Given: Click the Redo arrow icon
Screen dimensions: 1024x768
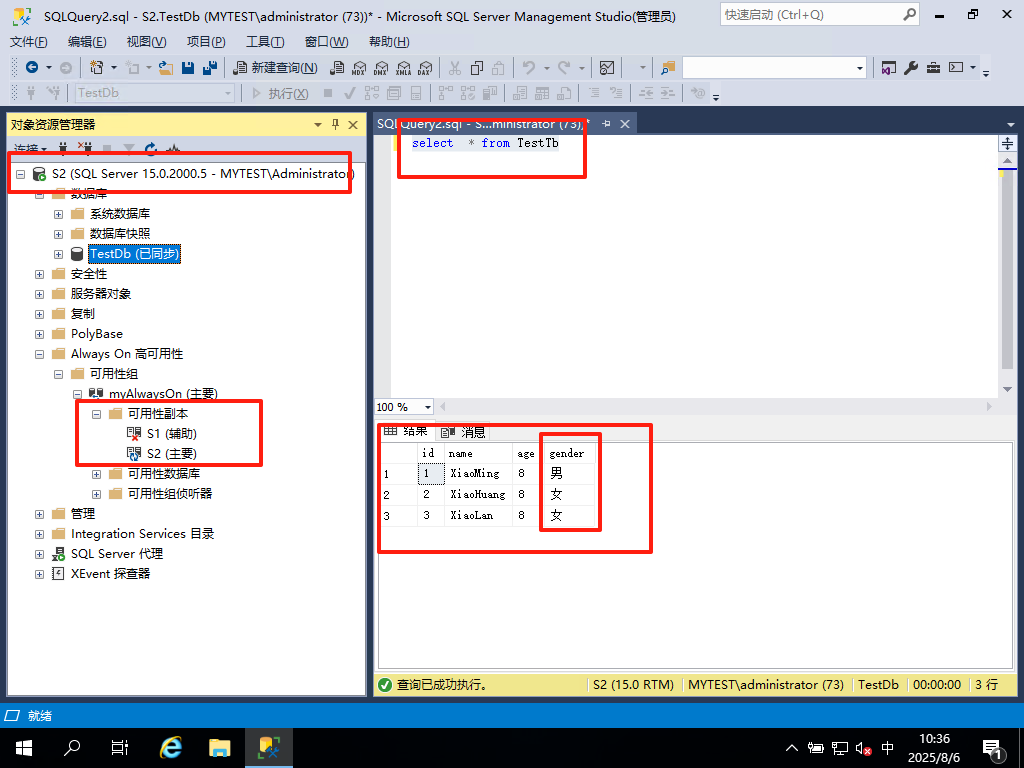Looking at the screenshot, I should tap(564, 67).
